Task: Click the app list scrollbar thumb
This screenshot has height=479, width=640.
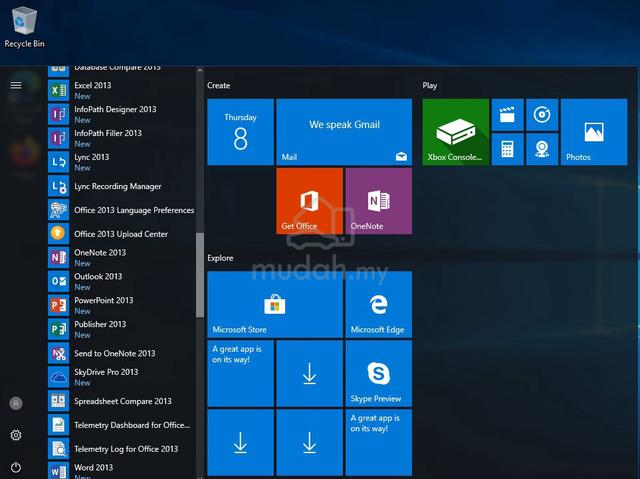Action: tap(200, 275)
